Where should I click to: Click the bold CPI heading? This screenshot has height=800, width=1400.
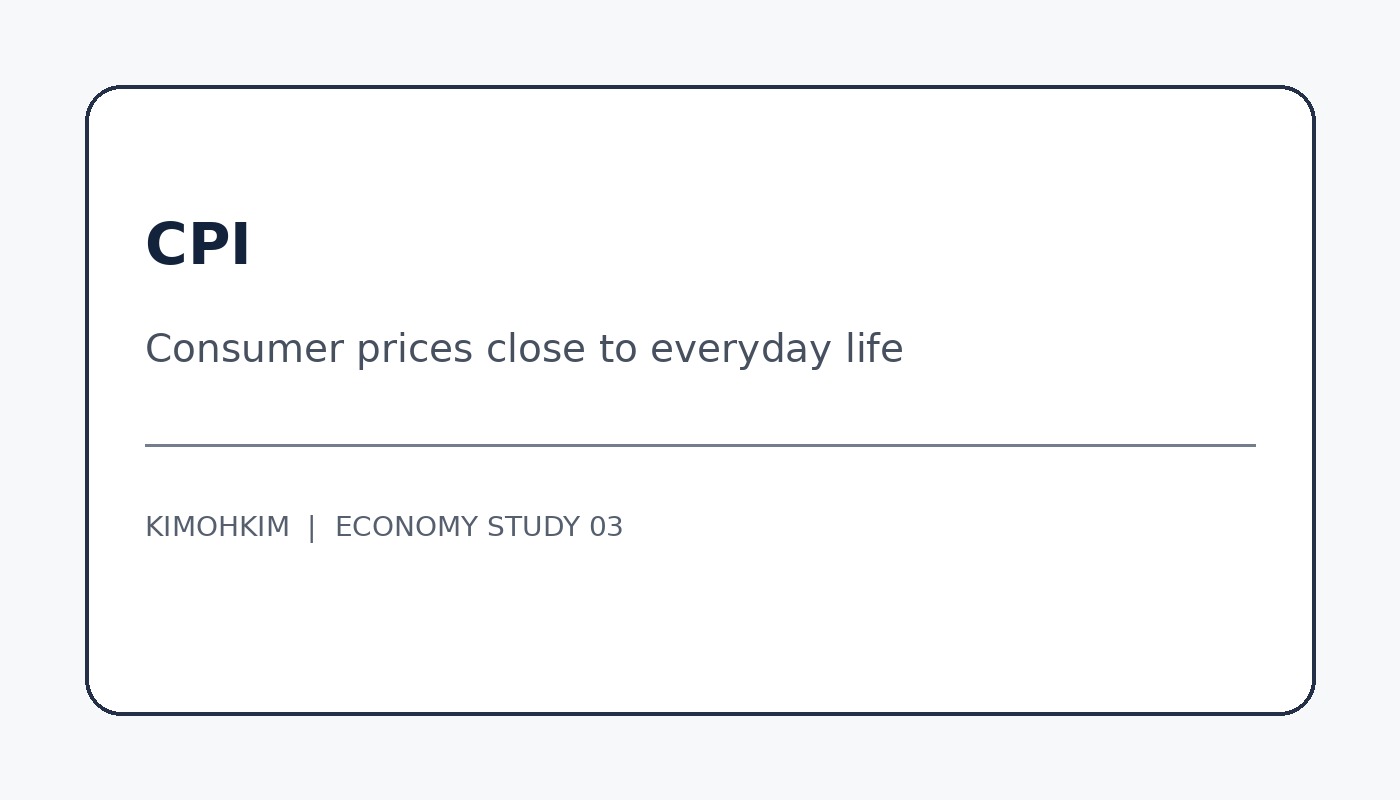[197, 245]
